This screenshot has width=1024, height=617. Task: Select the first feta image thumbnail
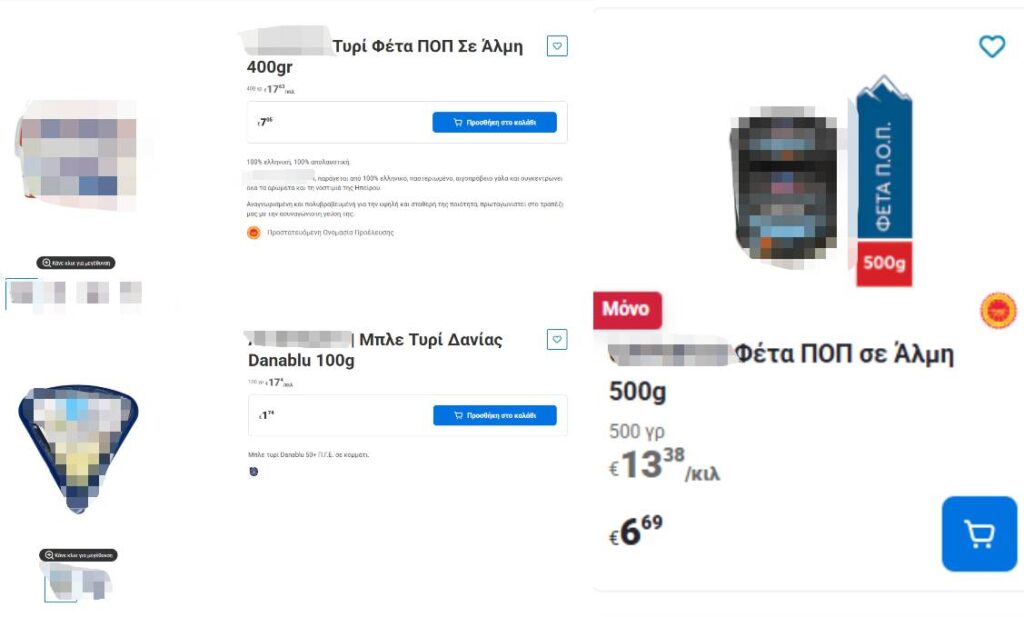coord(21,293)
